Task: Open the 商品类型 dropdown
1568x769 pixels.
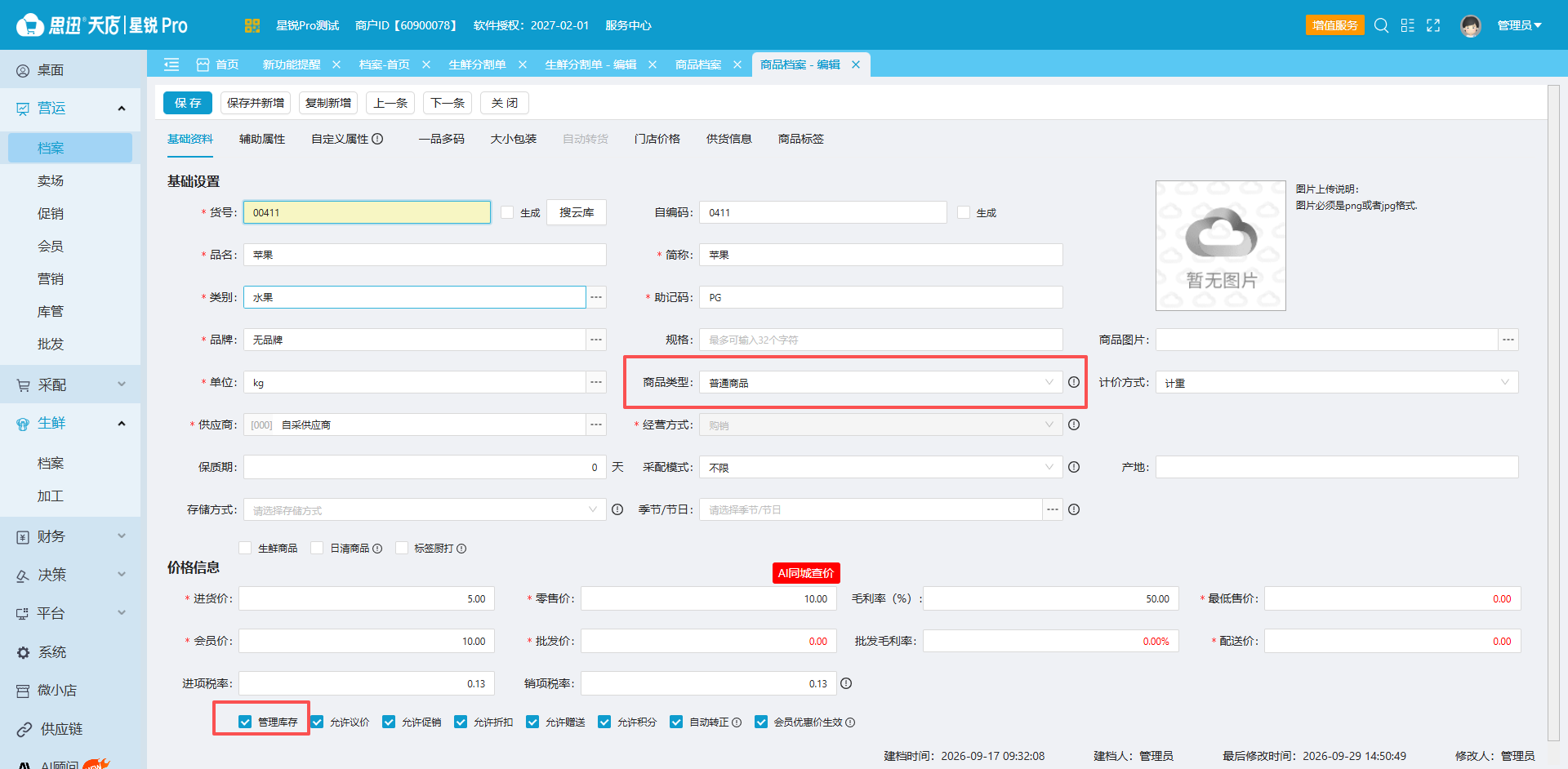Action: (x=881, y=382)
